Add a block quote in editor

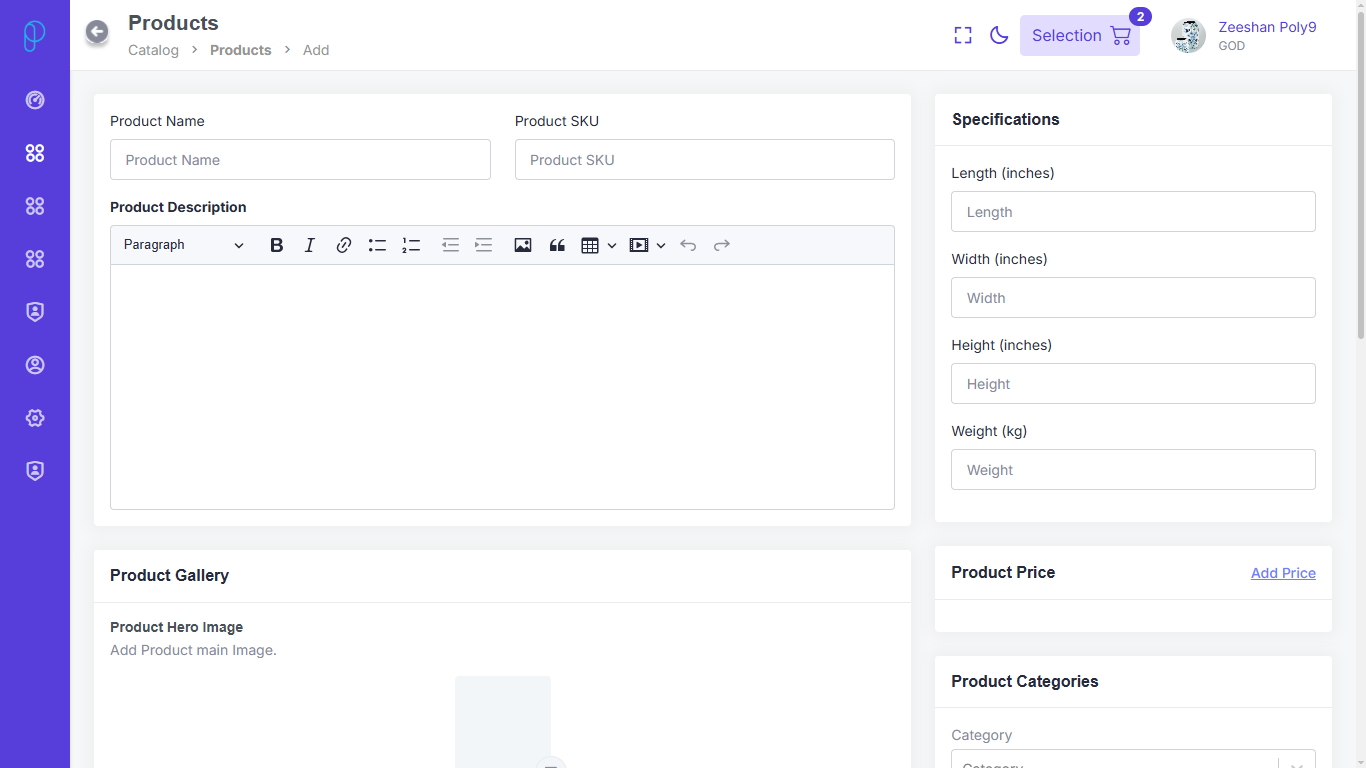coord(557,245)
